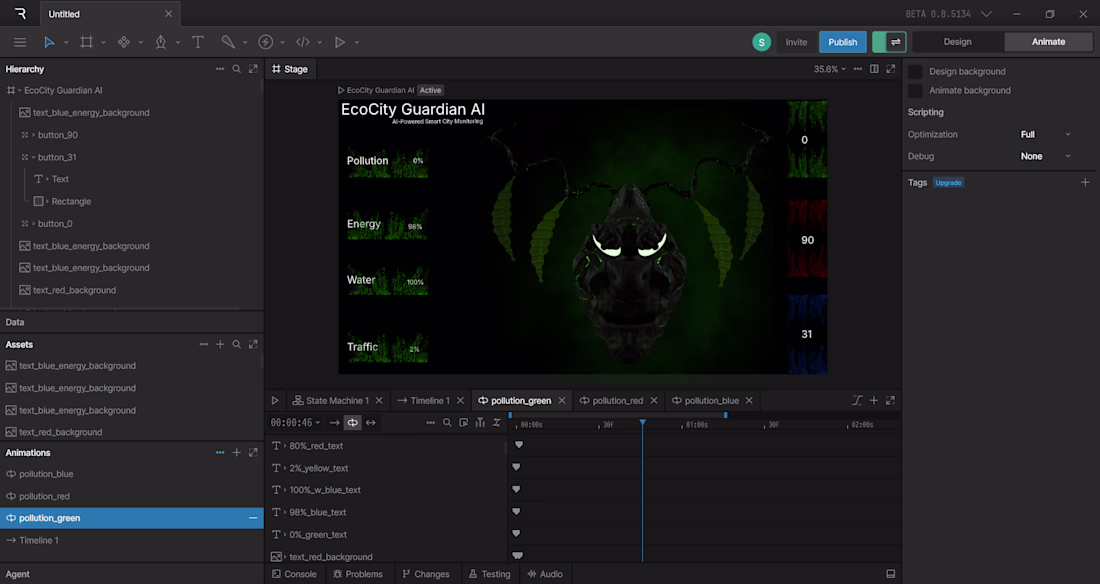
Task: Switch to Animate mode
Action: pos(1048,42)
